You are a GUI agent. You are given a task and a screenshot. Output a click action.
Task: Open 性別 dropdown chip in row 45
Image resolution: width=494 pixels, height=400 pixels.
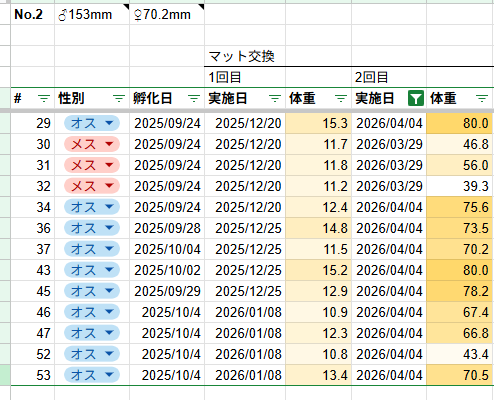(92, 291)
